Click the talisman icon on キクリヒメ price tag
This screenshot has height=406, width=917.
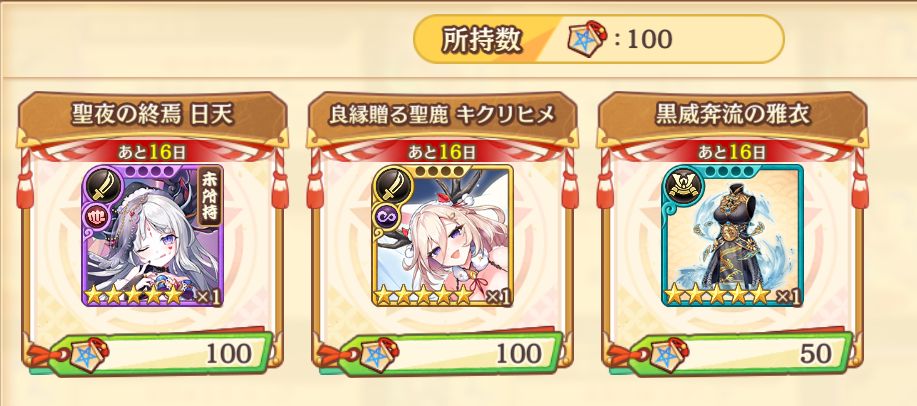pos(380,354)
